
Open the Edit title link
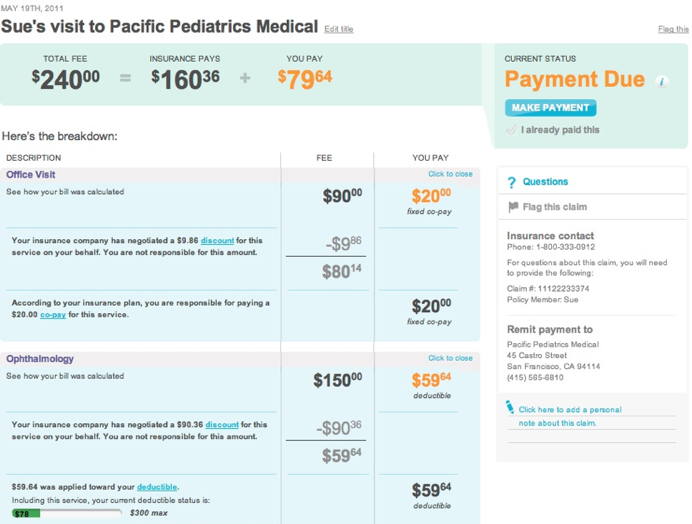339,30
